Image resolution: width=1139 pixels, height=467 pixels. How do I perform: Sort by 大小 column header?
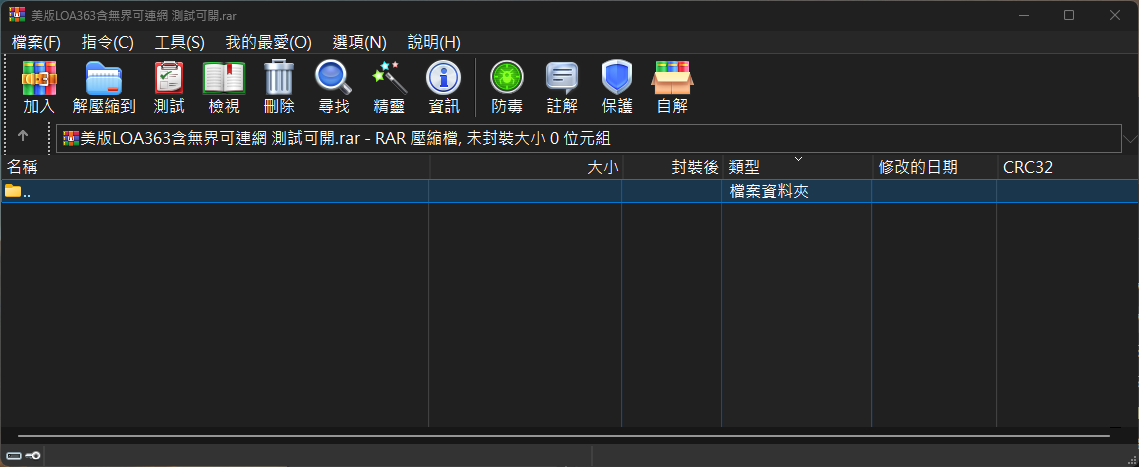(526, 167)
